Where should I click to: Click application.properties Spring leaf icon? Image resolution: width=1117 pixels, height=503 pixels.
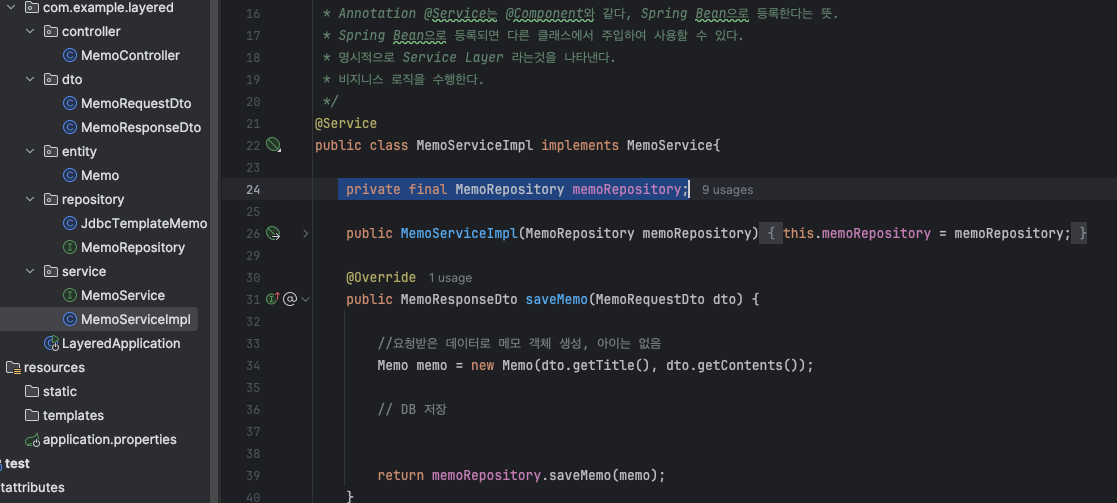pyautogui.click(x=32, y=440)
